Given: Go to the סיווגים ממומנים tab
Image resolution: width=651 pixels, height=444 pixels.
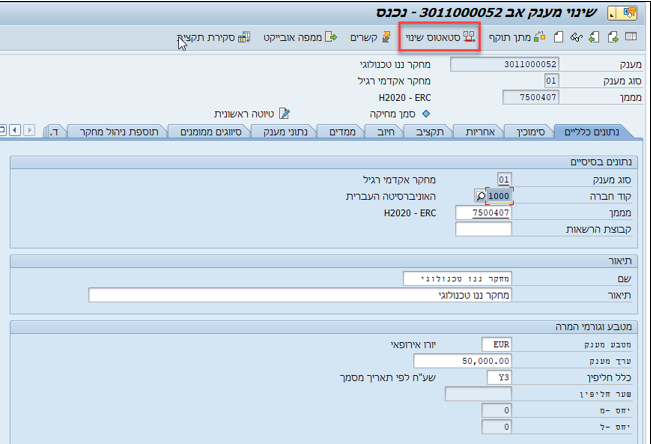Looking at the screenshot, I should (x=210, y=132).
